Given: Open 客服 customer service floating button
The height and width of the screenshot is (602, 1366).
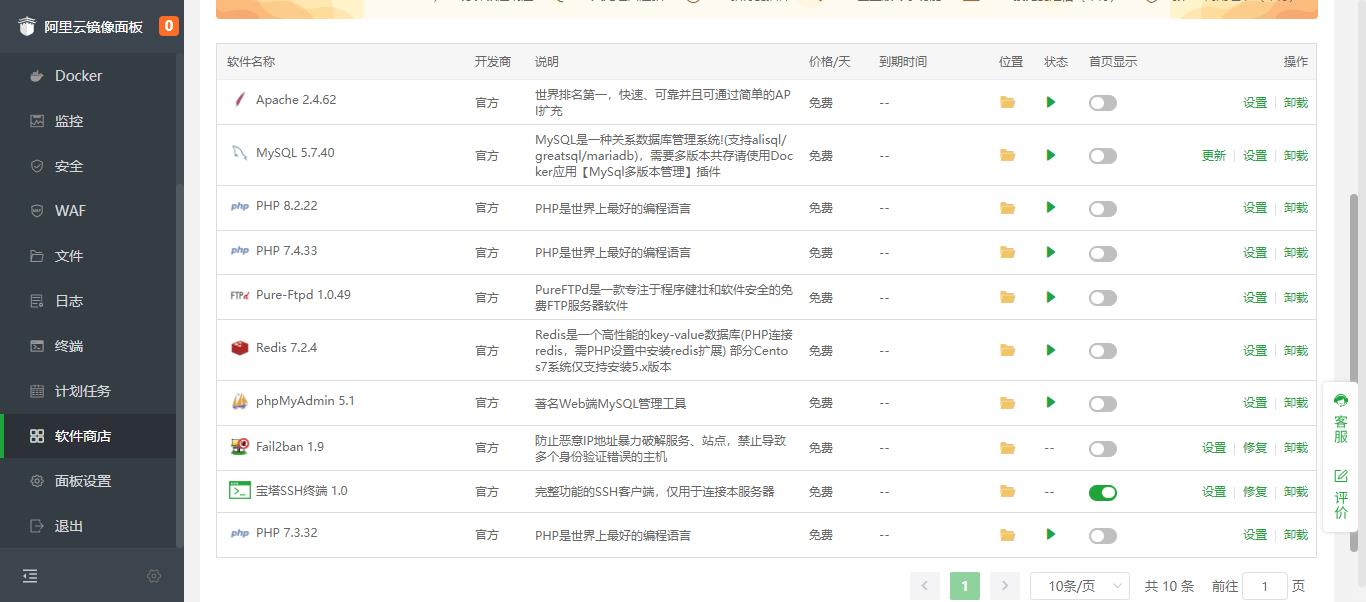Looking at the screenshot, I should [1341, 418].
